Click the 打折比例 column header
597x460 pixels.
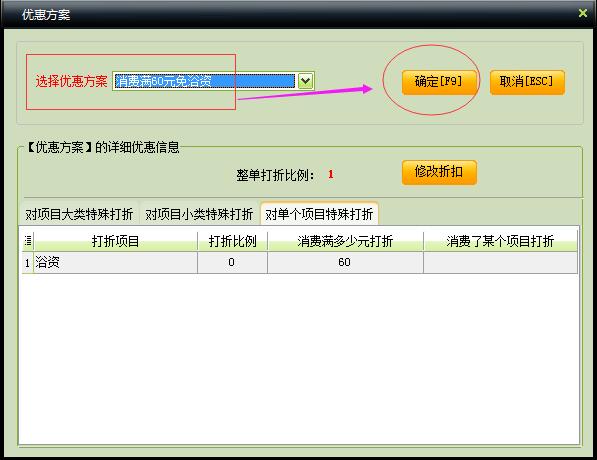point(232,241)
